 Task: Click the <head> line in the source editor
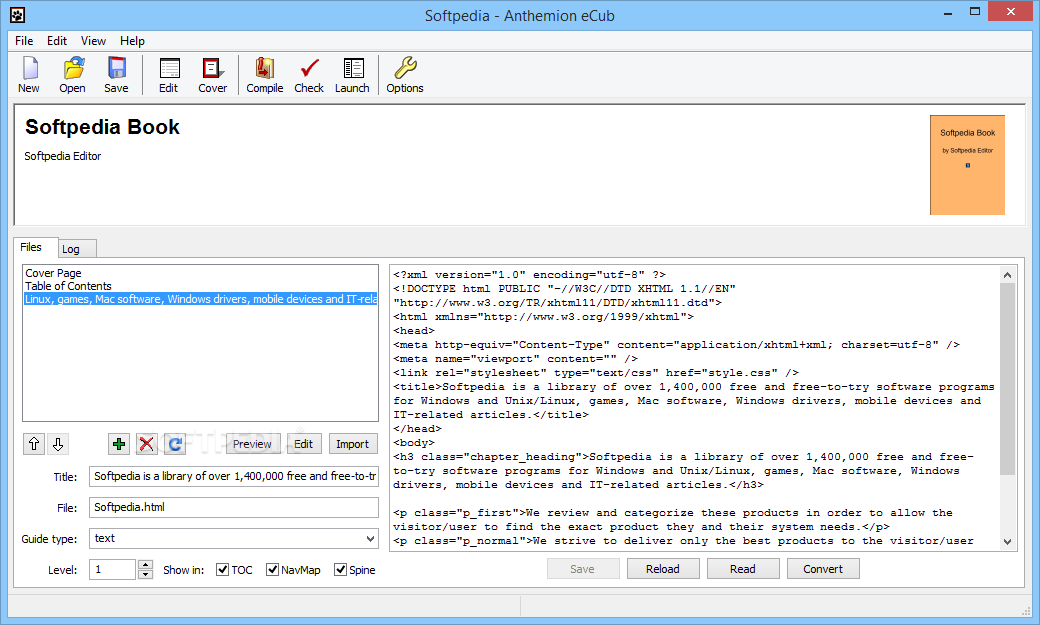pos(414,330)
